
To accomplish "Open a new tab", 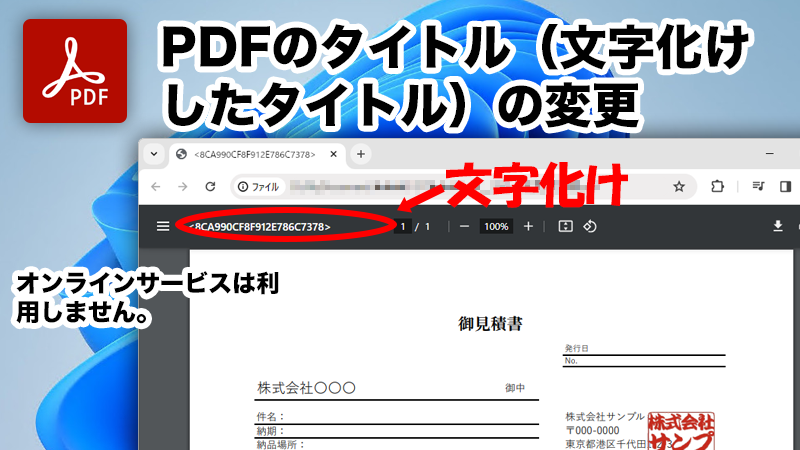I will tap(361, 154).
